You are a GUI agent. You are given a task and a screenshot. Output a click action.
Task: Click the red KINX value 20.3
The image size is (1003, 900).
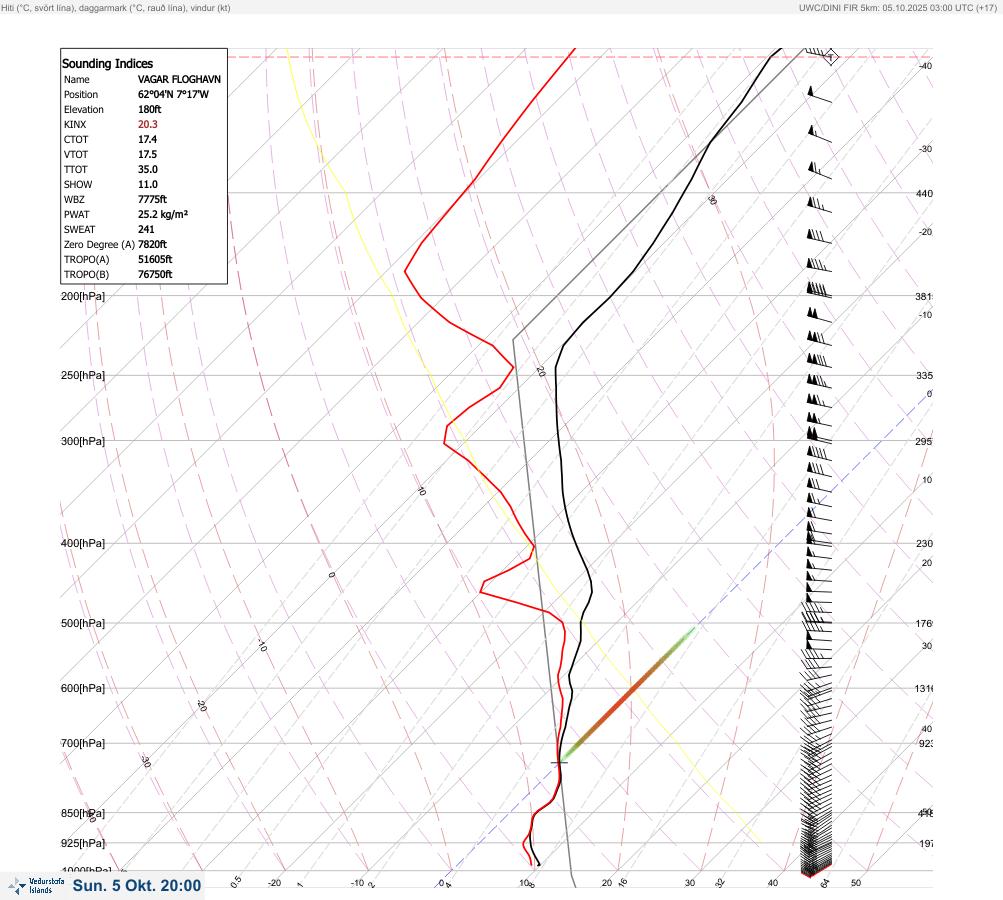148,124
